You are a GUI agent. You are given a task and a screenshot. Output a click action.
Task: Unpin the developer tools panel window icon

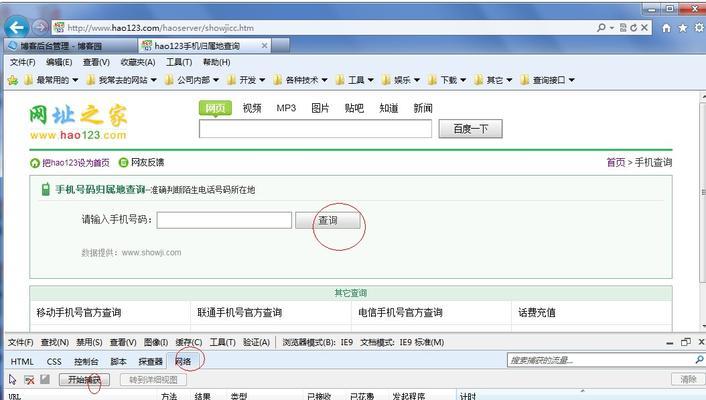pyautogui.click(x=686, y=342)
